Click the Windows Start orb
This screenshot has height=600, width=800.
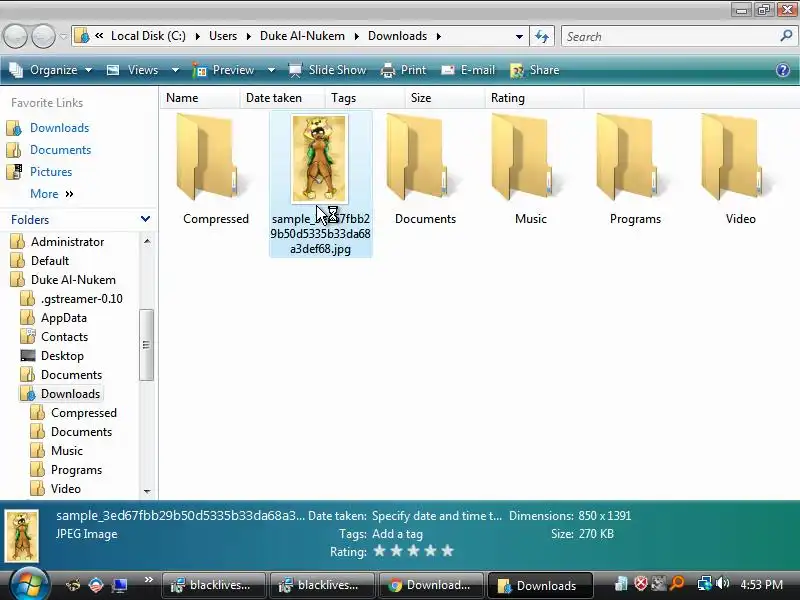[29, 585]
